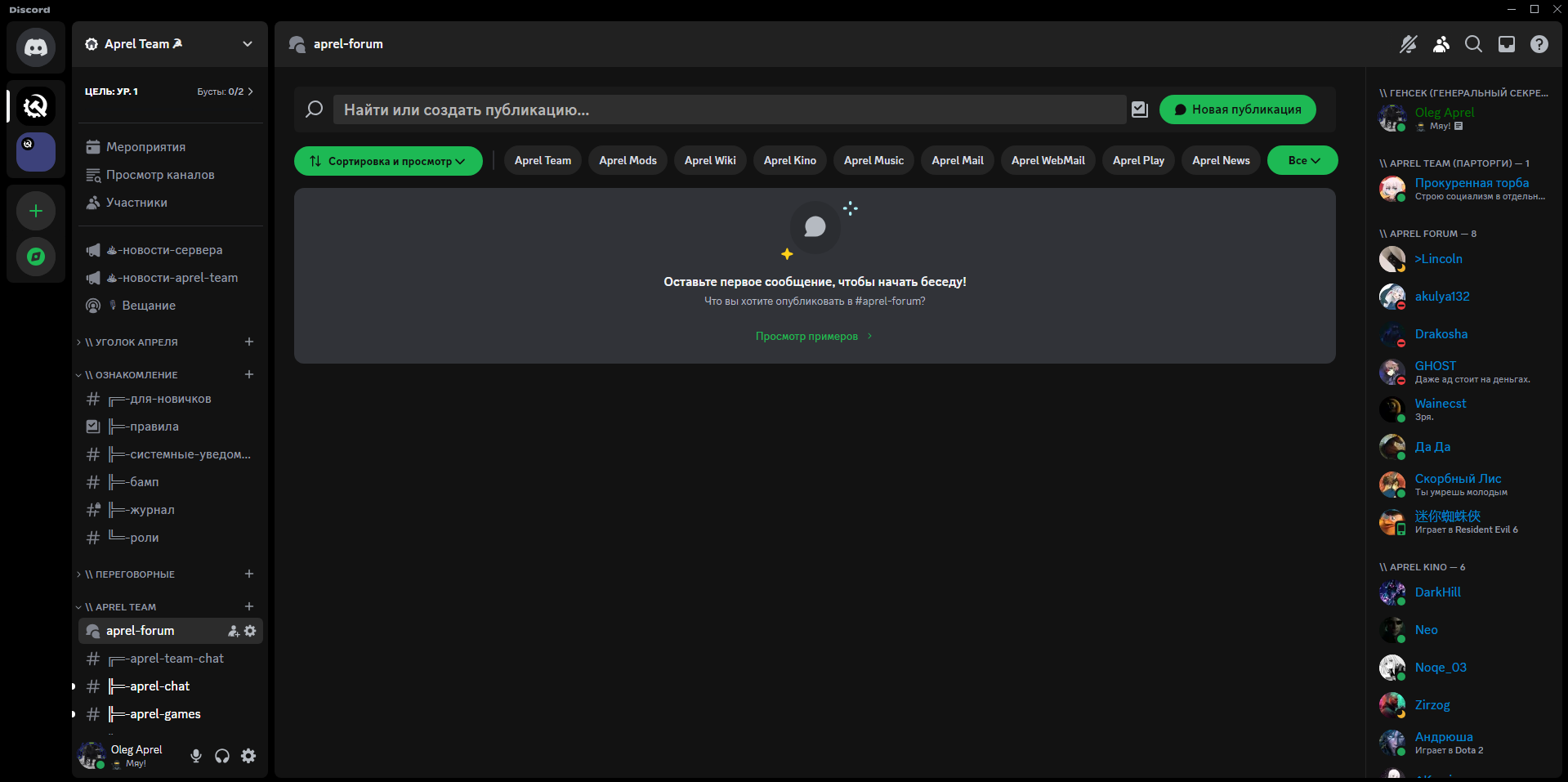1568x782 pixels.
Task: Invite people to aprel-forum channel
Action: (234, 631)
